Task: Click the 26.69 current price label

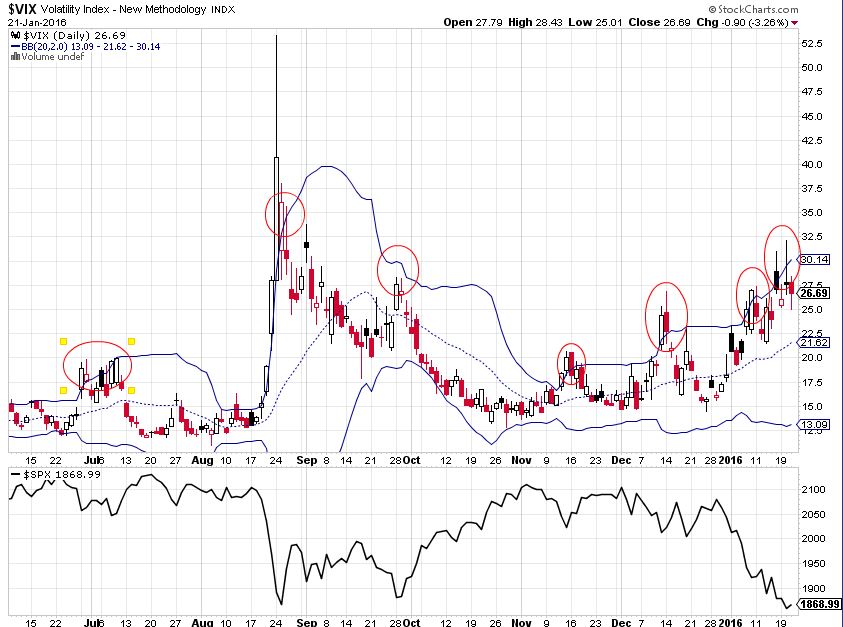Action: click(x=816, y=293)
